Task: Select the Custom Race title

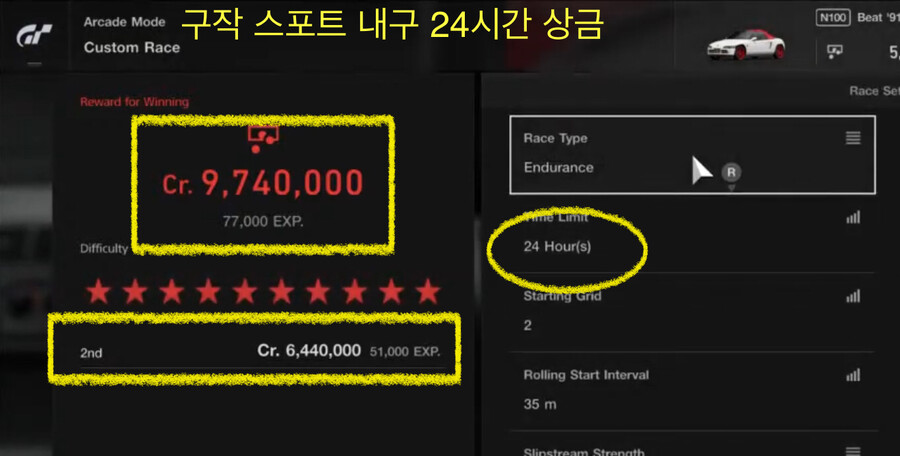Action: pos(132,48)
